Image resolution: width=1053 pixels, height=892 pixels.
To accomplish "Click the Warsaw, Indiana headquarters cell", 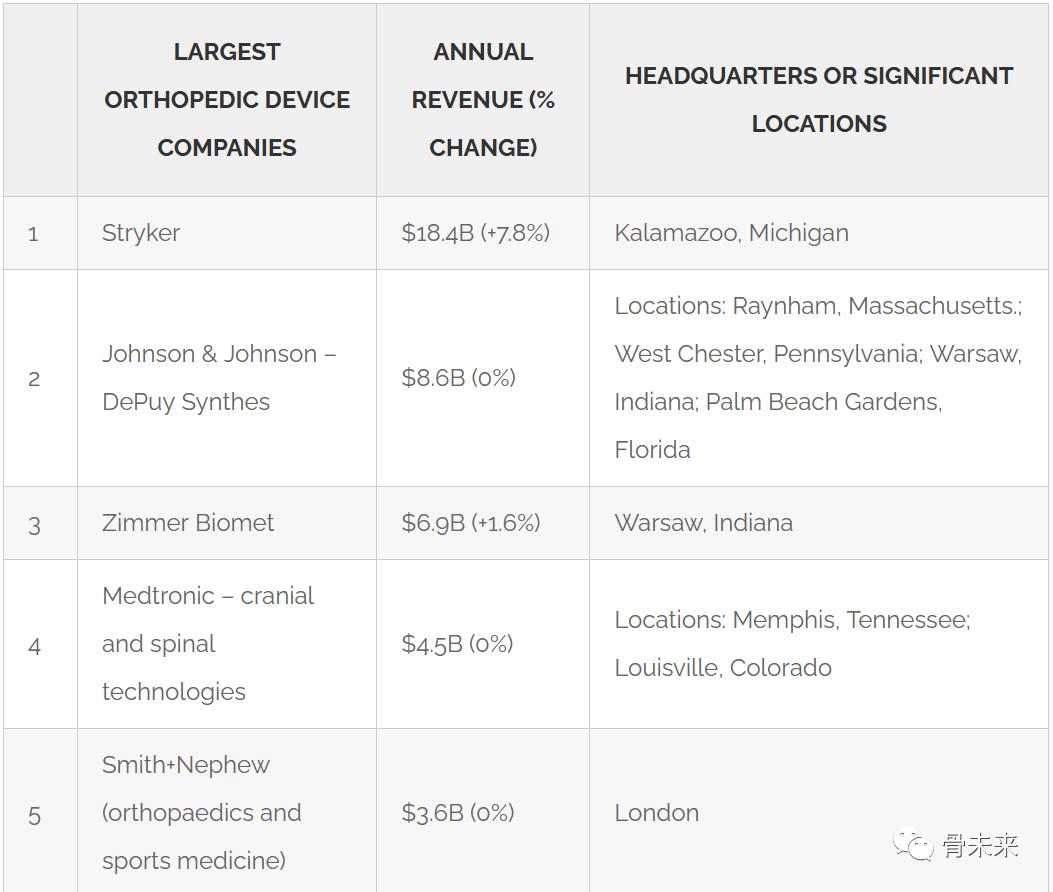I will pyautogui.click(x=819, y=523).
